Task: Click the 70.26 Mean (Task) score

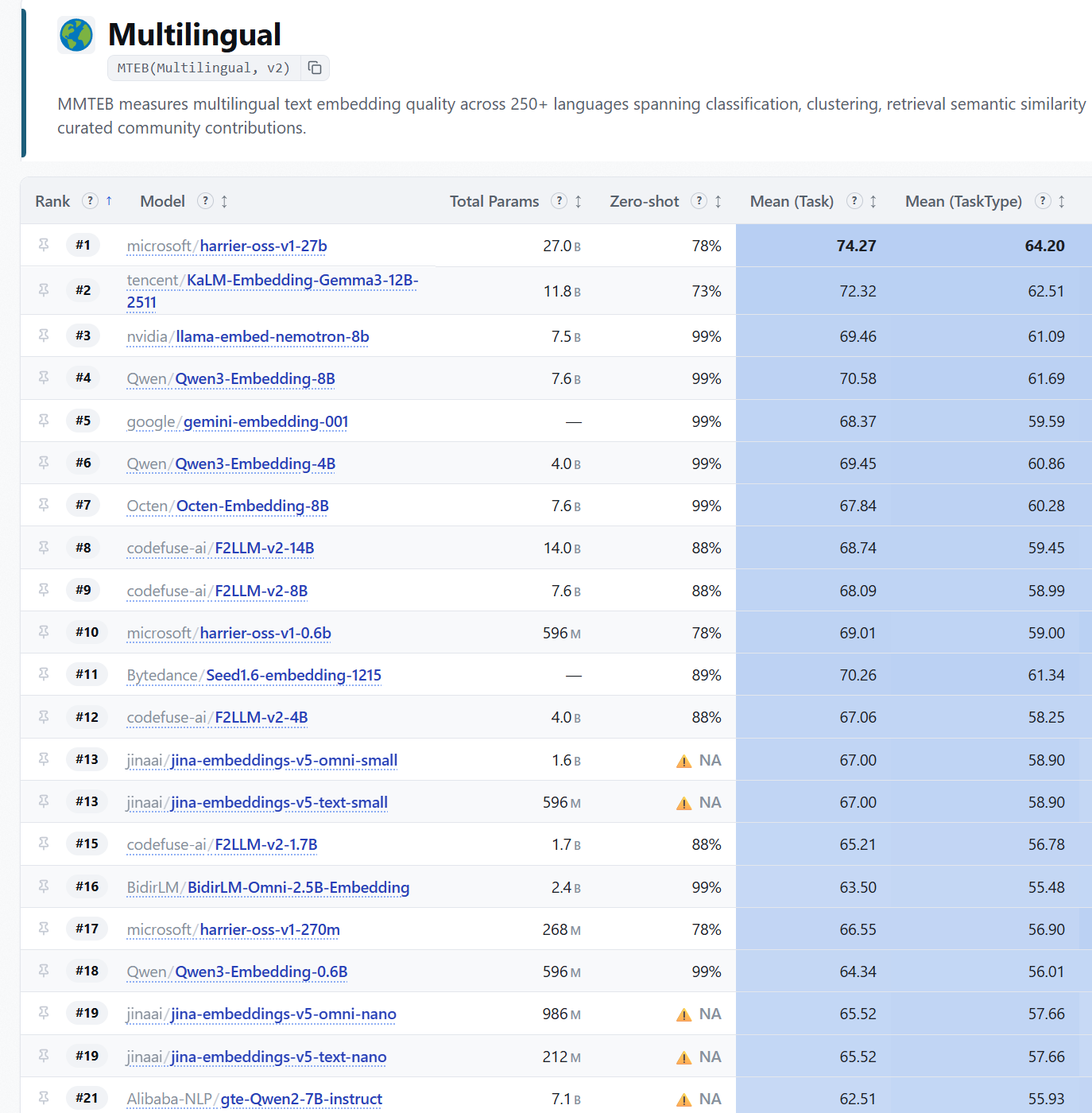Action: point(858,675)
